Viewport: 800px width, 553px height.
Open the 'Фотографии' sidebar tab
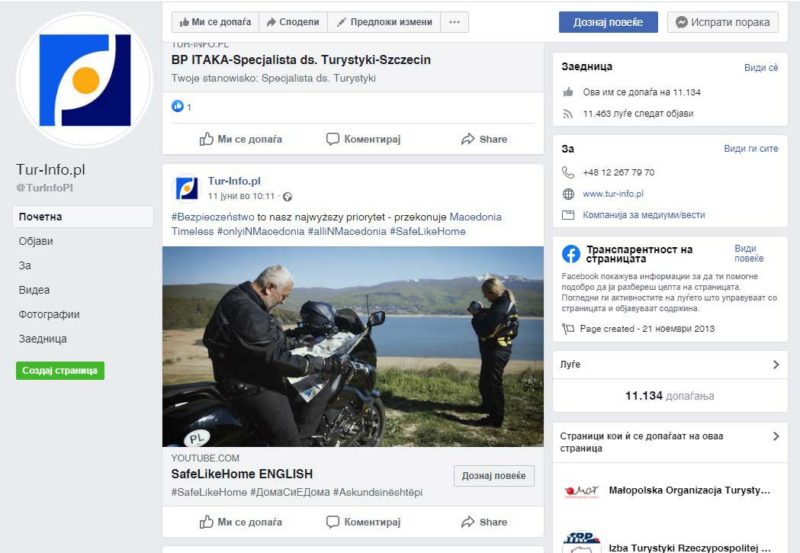[x=49, y=314]
